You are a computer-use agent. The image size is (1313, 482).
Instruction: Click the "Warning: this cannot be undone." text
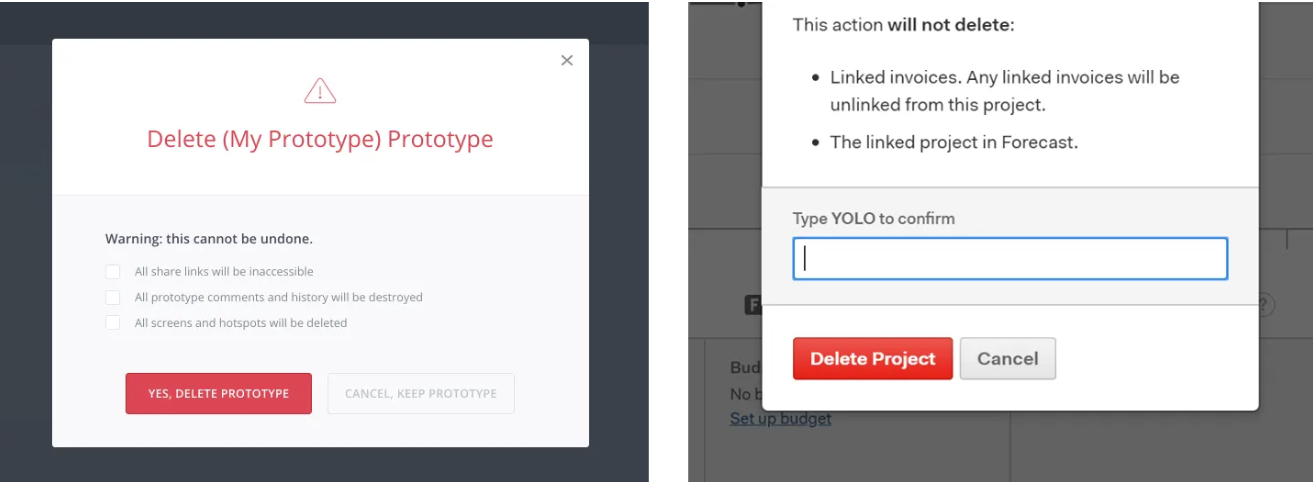(209, 239)
